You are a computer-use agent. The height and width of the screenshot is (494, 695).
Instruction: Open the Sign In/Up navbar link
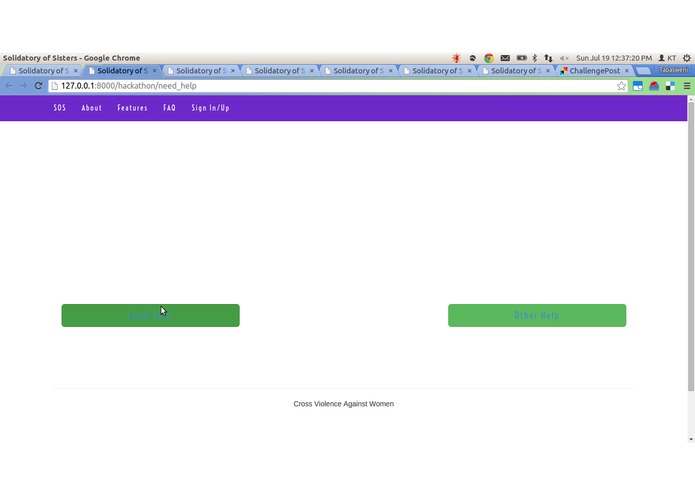211,108
